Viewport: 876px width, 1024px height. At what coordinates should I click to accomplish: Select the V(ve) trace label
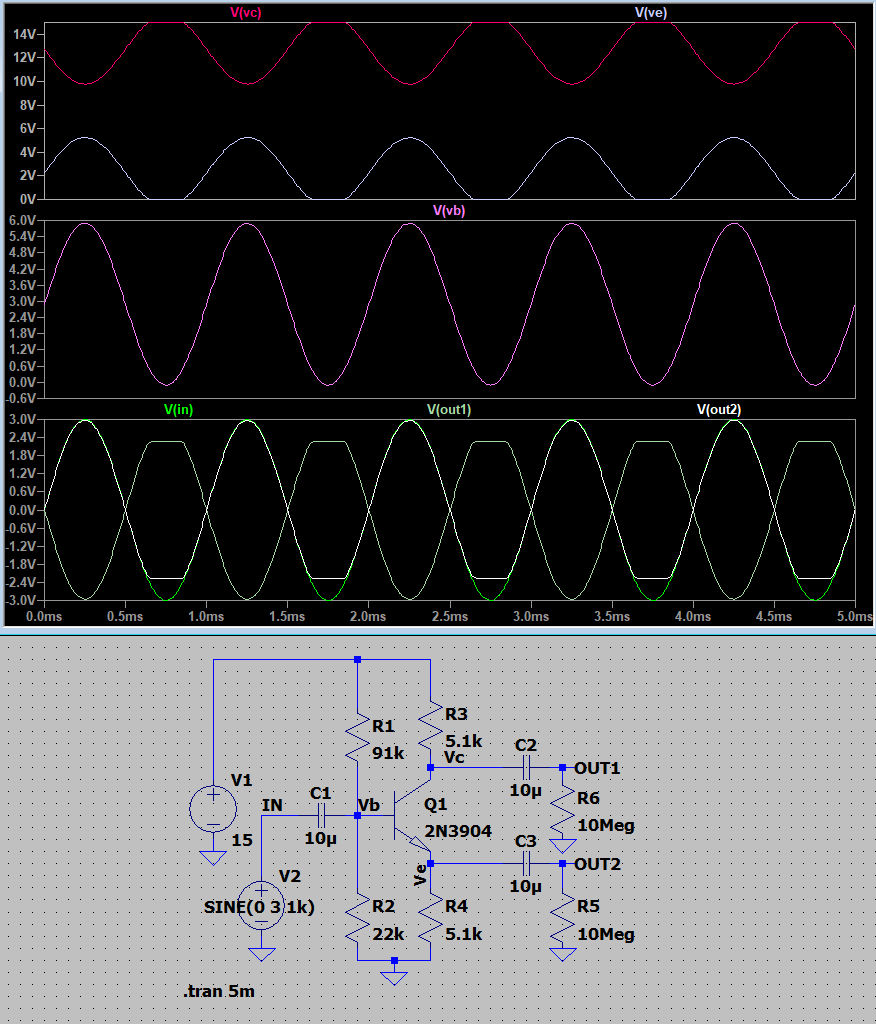pyautogui.click(x=651, y=12)
